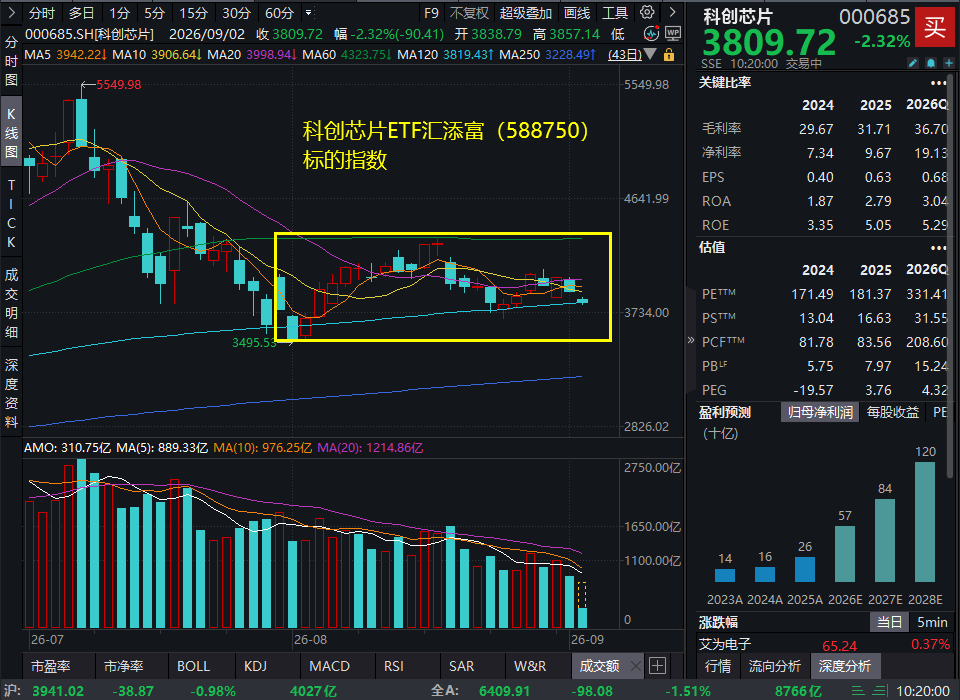Switch indicator to BOLL
This screenshot has height=700, width=960.
click(x=193, y=666)
